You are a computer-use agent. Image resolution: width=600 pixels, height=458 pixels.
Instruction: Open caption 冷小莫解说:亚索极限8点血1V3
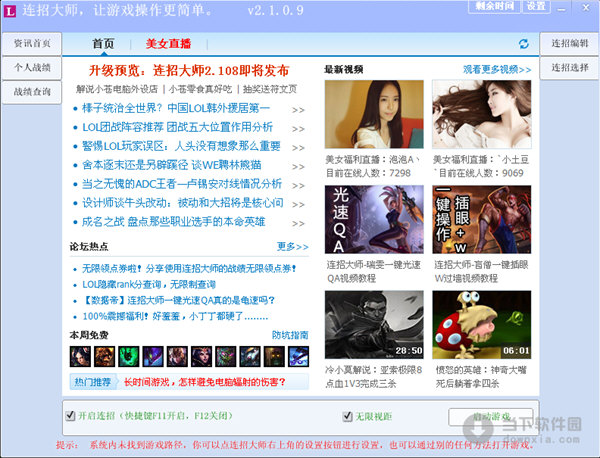click(x=373, y=377)
